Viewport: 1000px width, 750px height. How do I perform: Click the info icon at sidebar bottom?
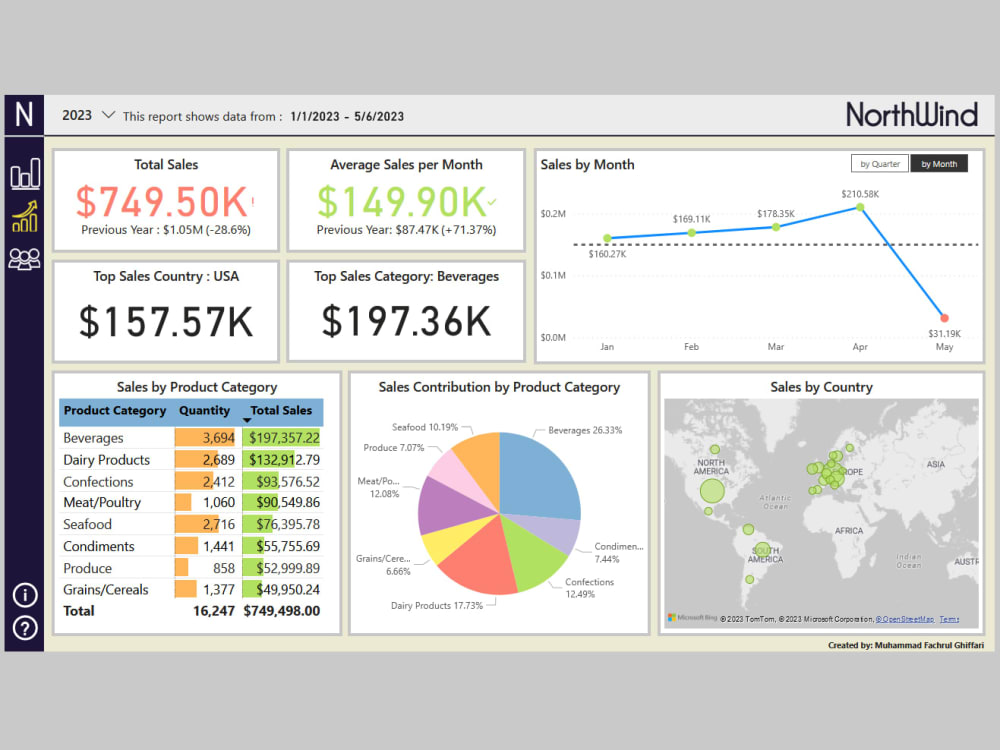24,595
